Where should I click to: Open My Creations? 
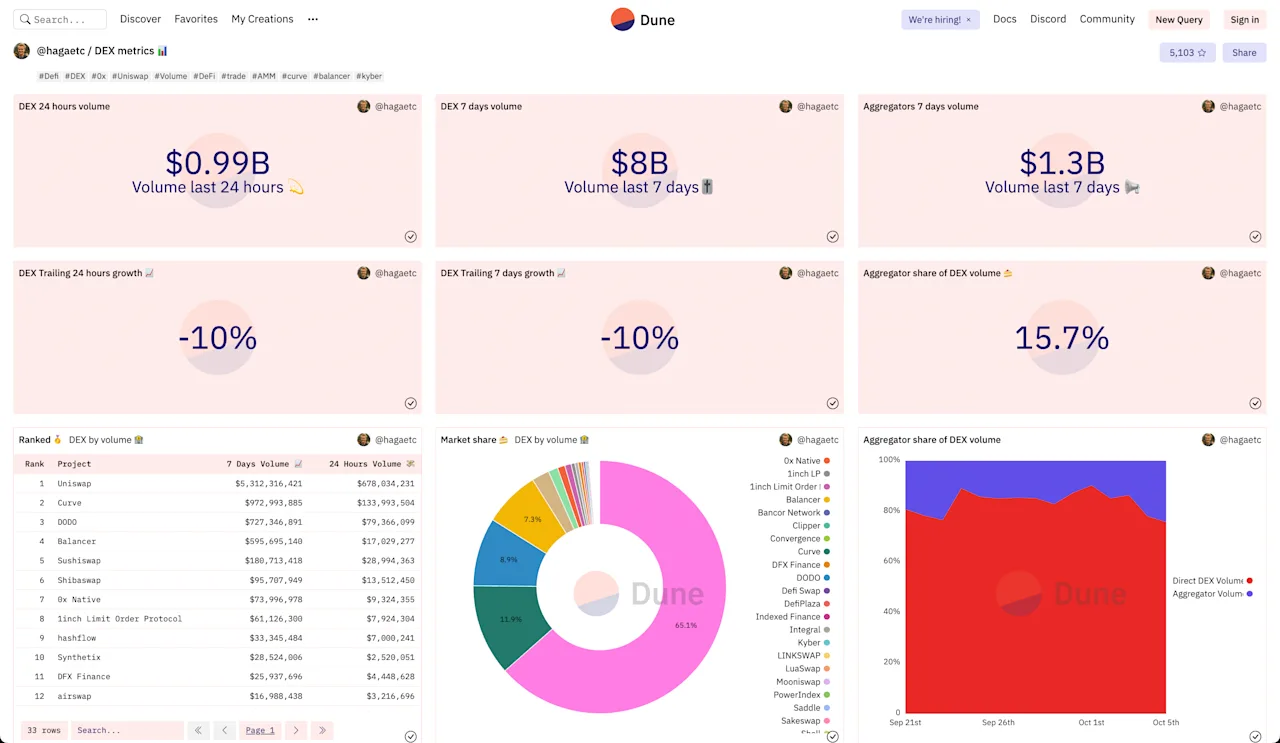pyautogui.click(x=262, y=19)
